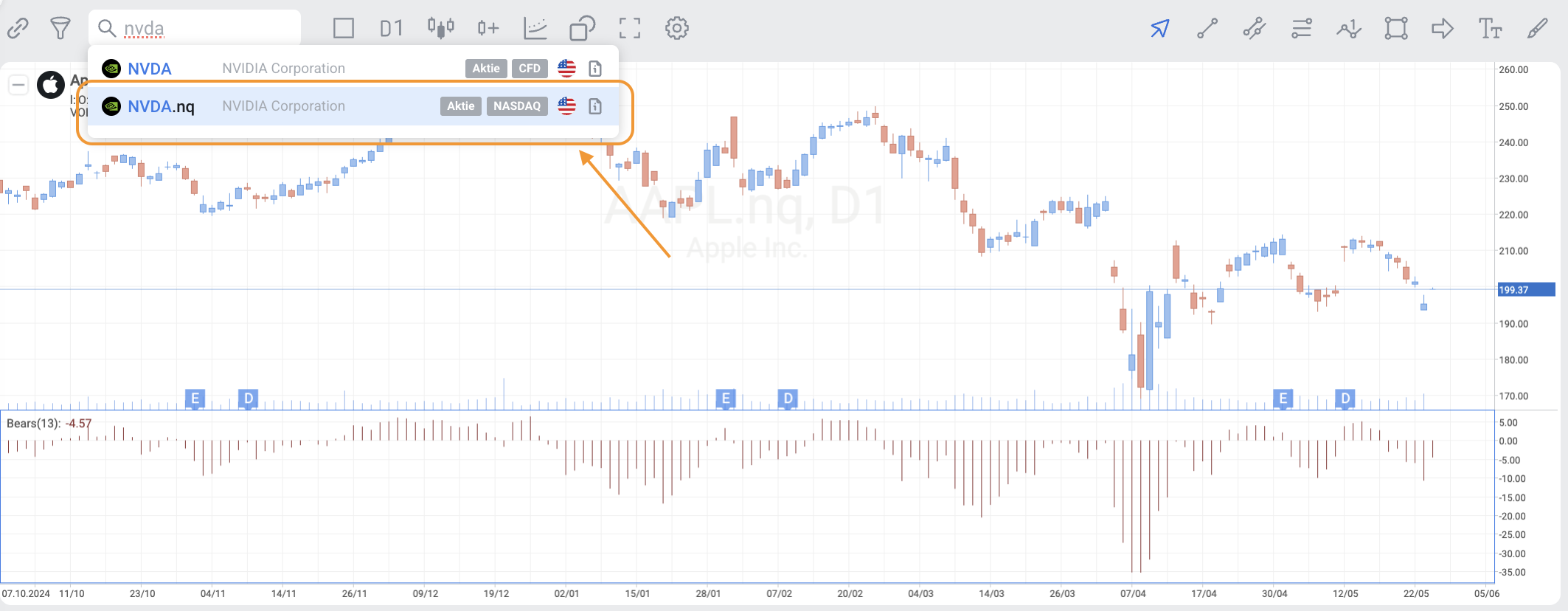Click NVIDIA logo on NVDA row
This screenshot has width=1568, height=611.
coord(111,69)
